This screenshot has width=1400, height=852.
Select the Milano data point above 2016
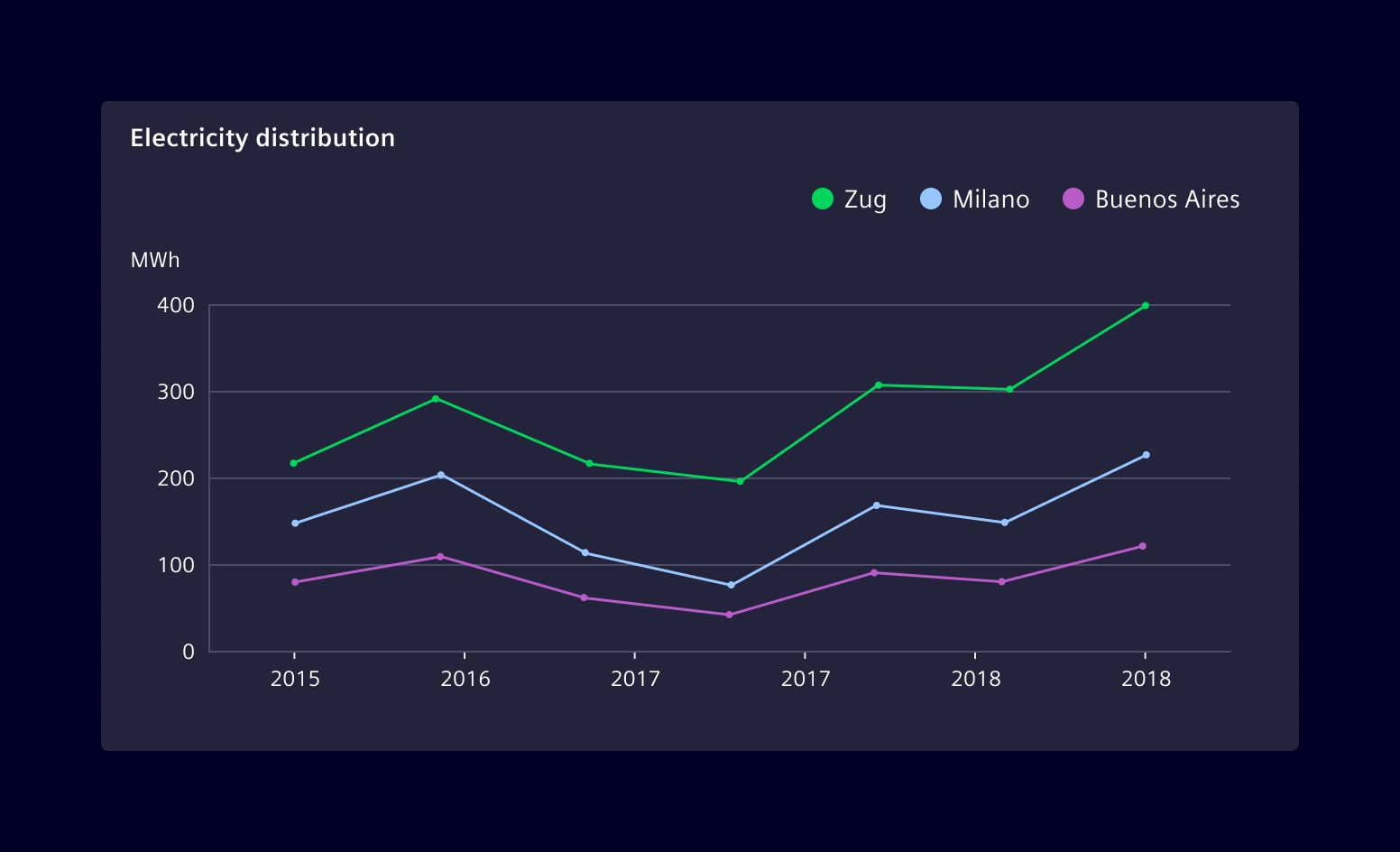coord(440,474)
